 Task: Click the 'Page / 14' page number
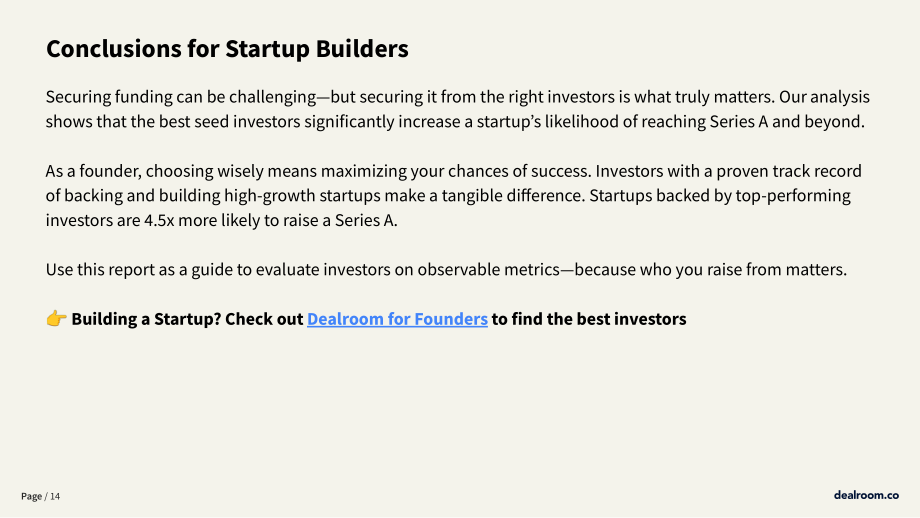coord(40,496)
